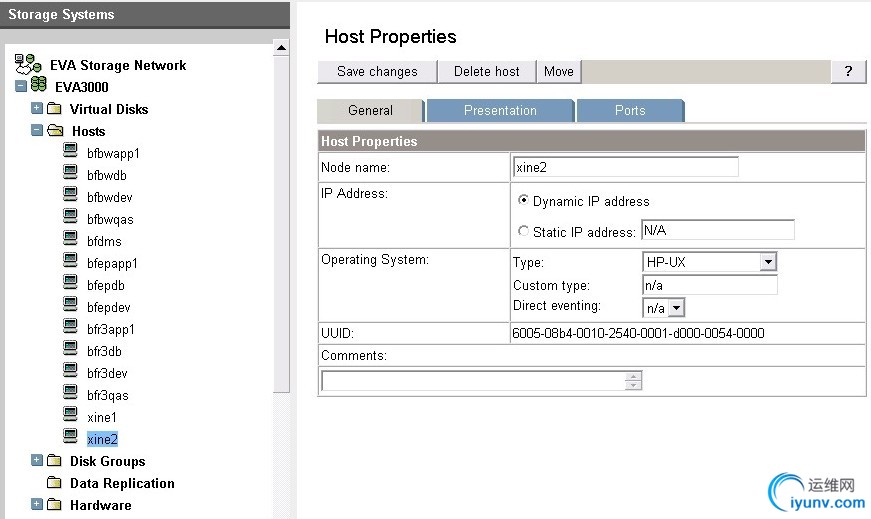Screen dimensions: 871x519
Task: Click the bfr3db host icon
Action: tap(71, 348)
